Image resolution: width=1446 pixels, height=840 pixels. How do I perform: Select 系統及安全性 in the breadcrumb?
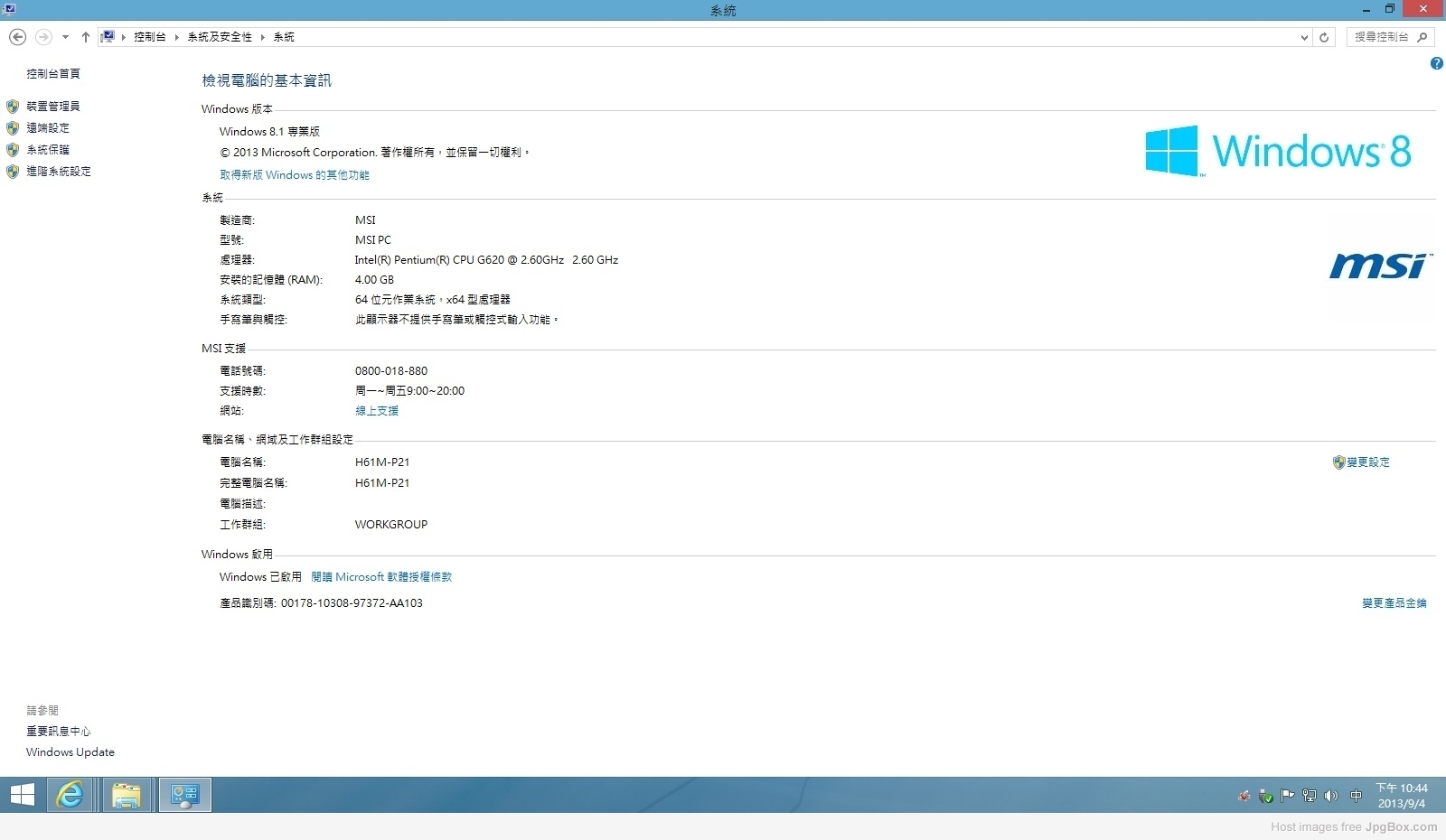point(220,37)
